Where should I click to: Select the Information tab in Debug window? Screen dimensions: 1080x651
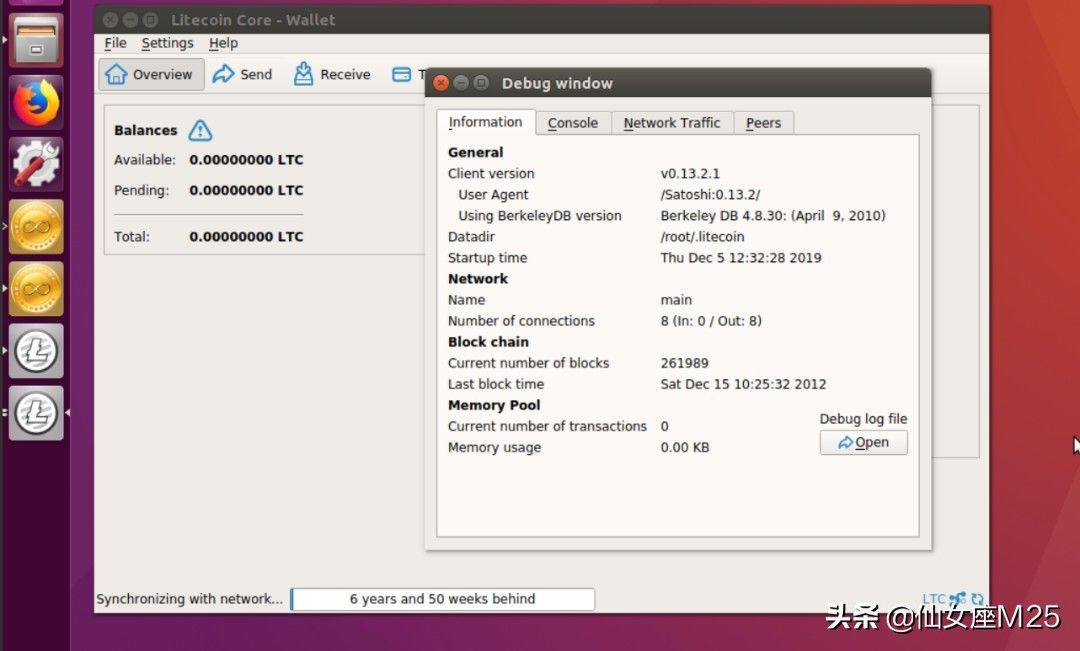pos(485,122)
